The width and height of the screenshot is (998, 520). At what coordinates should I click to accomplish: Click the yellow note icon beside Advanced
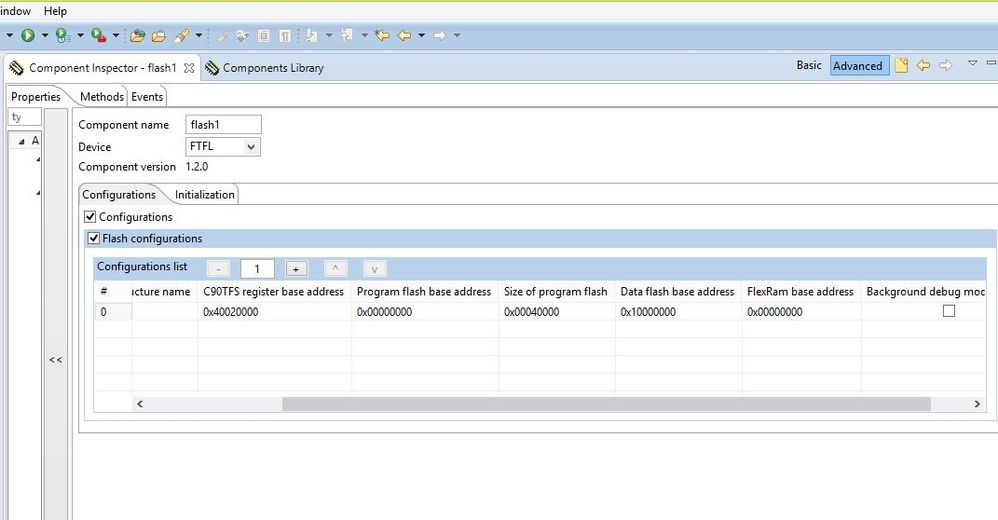pos(901,65)
